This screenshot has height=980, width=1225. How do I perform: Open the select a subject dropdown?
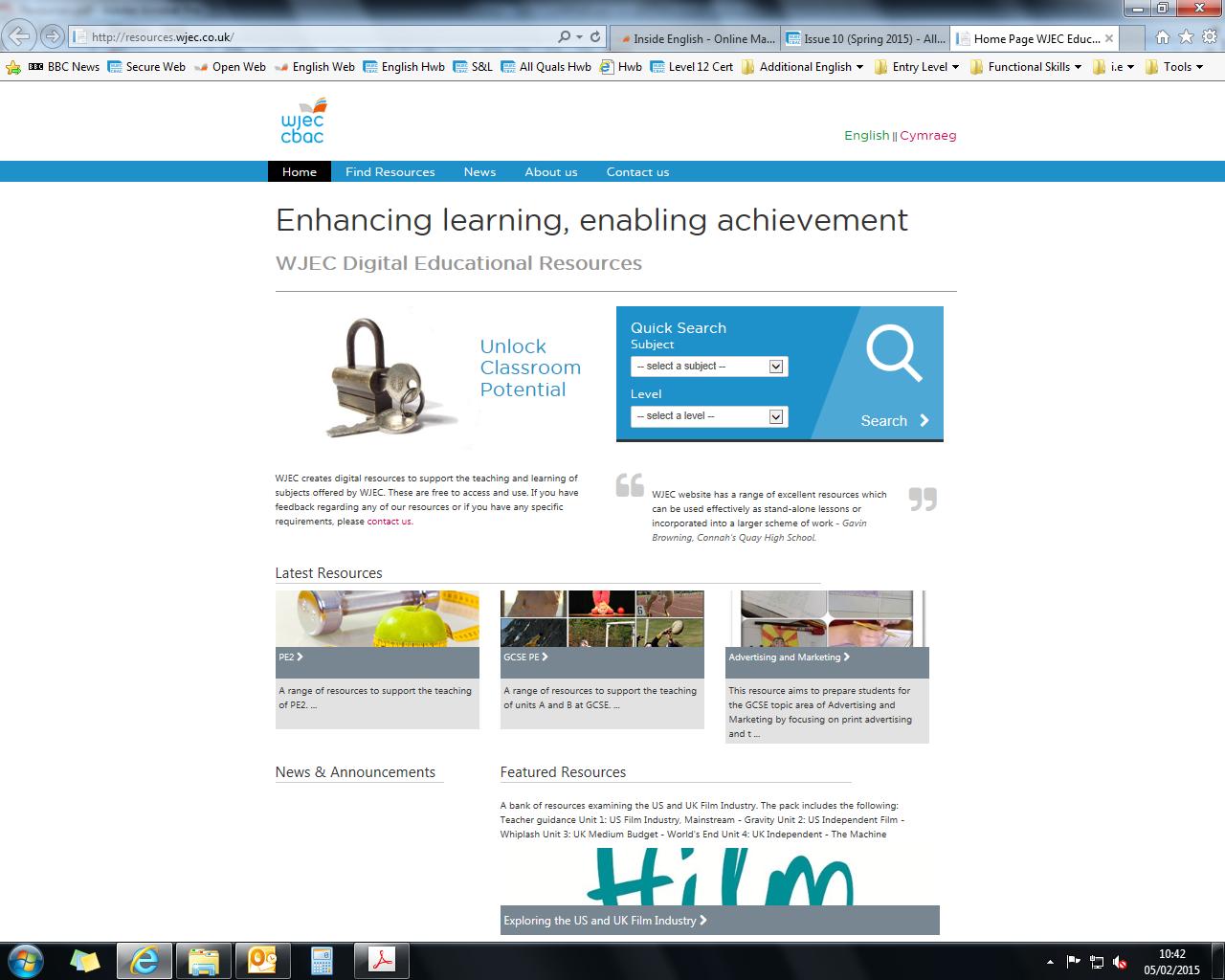tap(709, 367)
